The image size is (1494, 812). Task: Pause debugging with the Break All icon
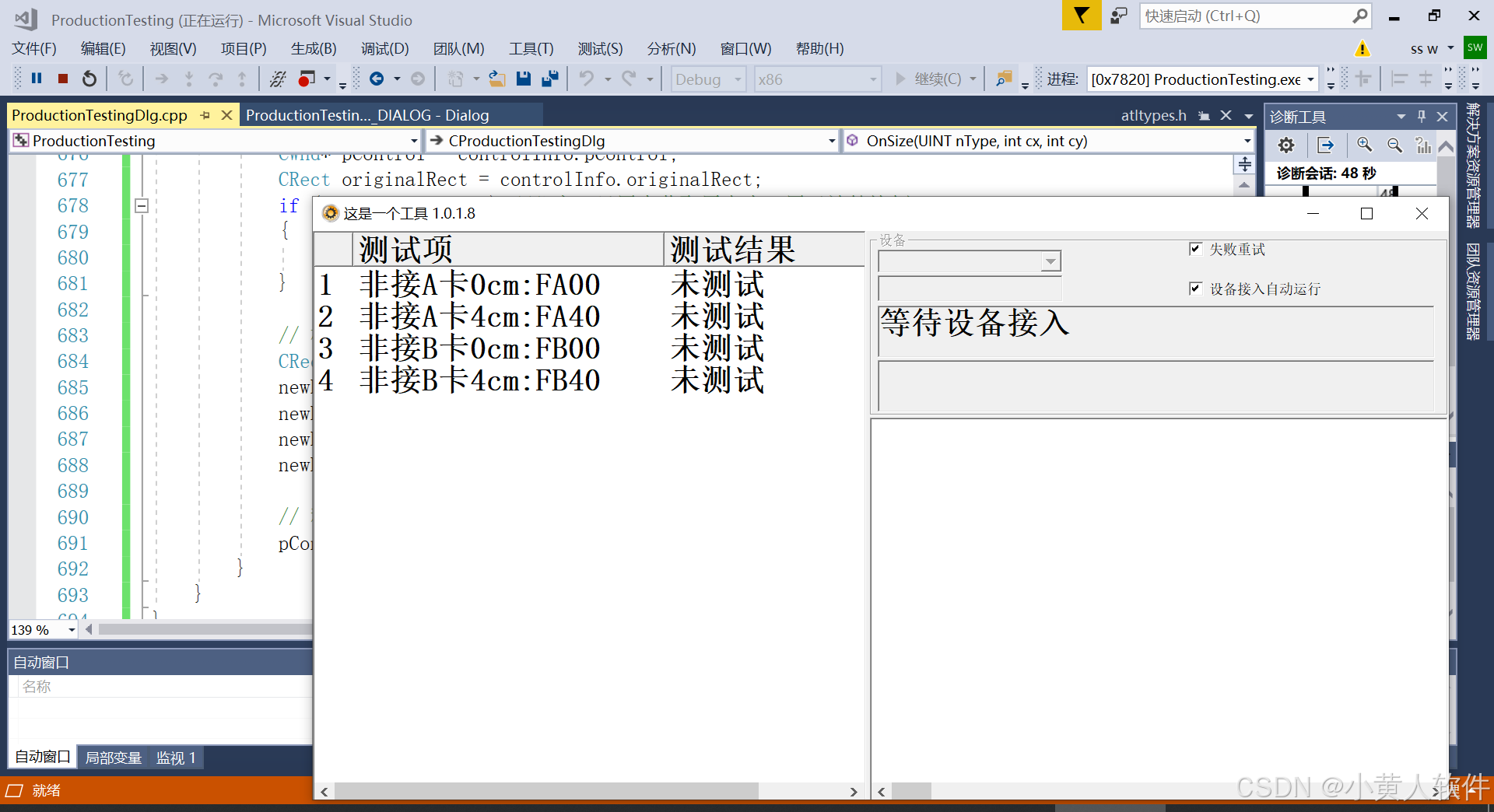click(x=37, y=79)
